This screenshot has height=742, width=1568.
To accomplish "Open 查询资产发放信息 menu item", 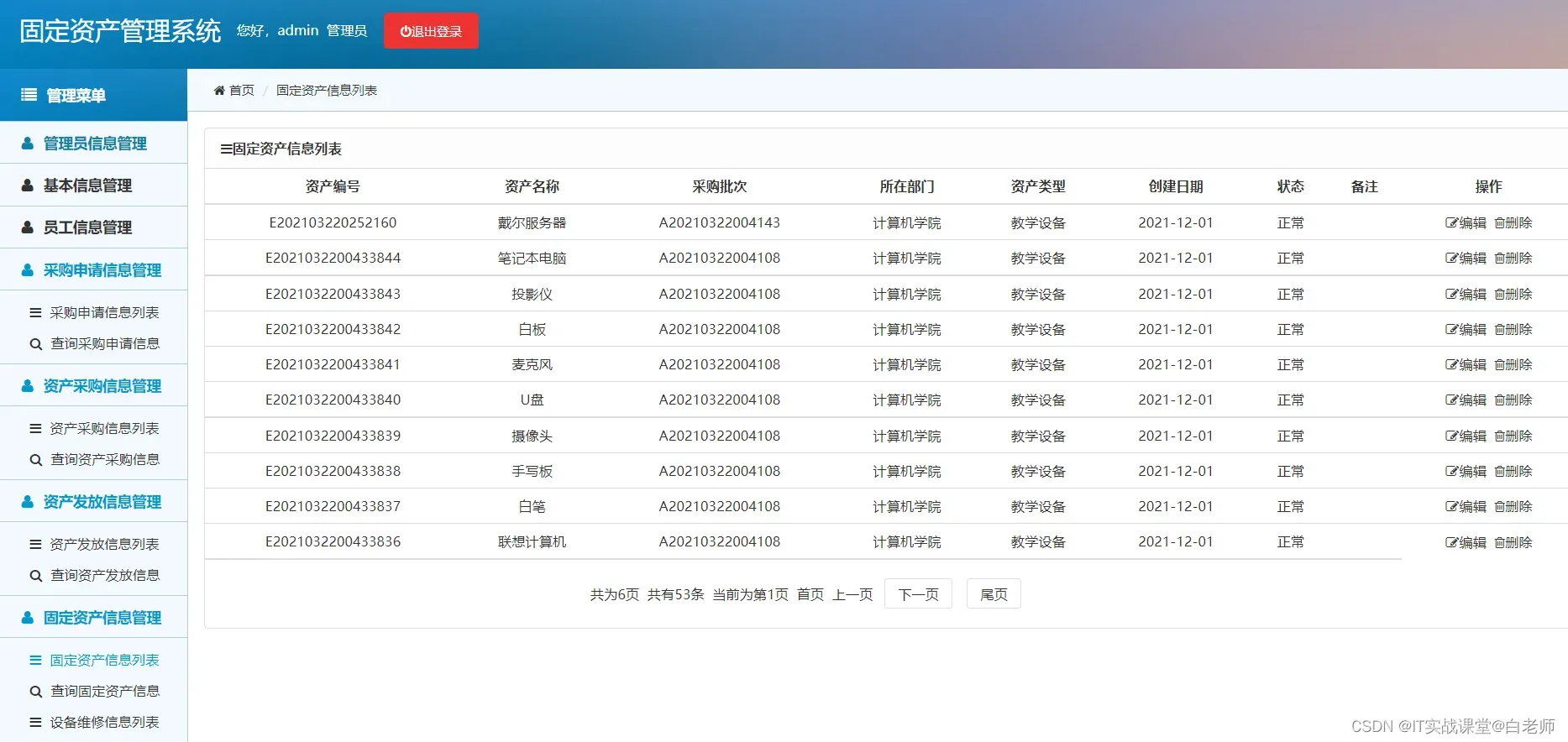I will pyautogui.click(x=104, y=575).
